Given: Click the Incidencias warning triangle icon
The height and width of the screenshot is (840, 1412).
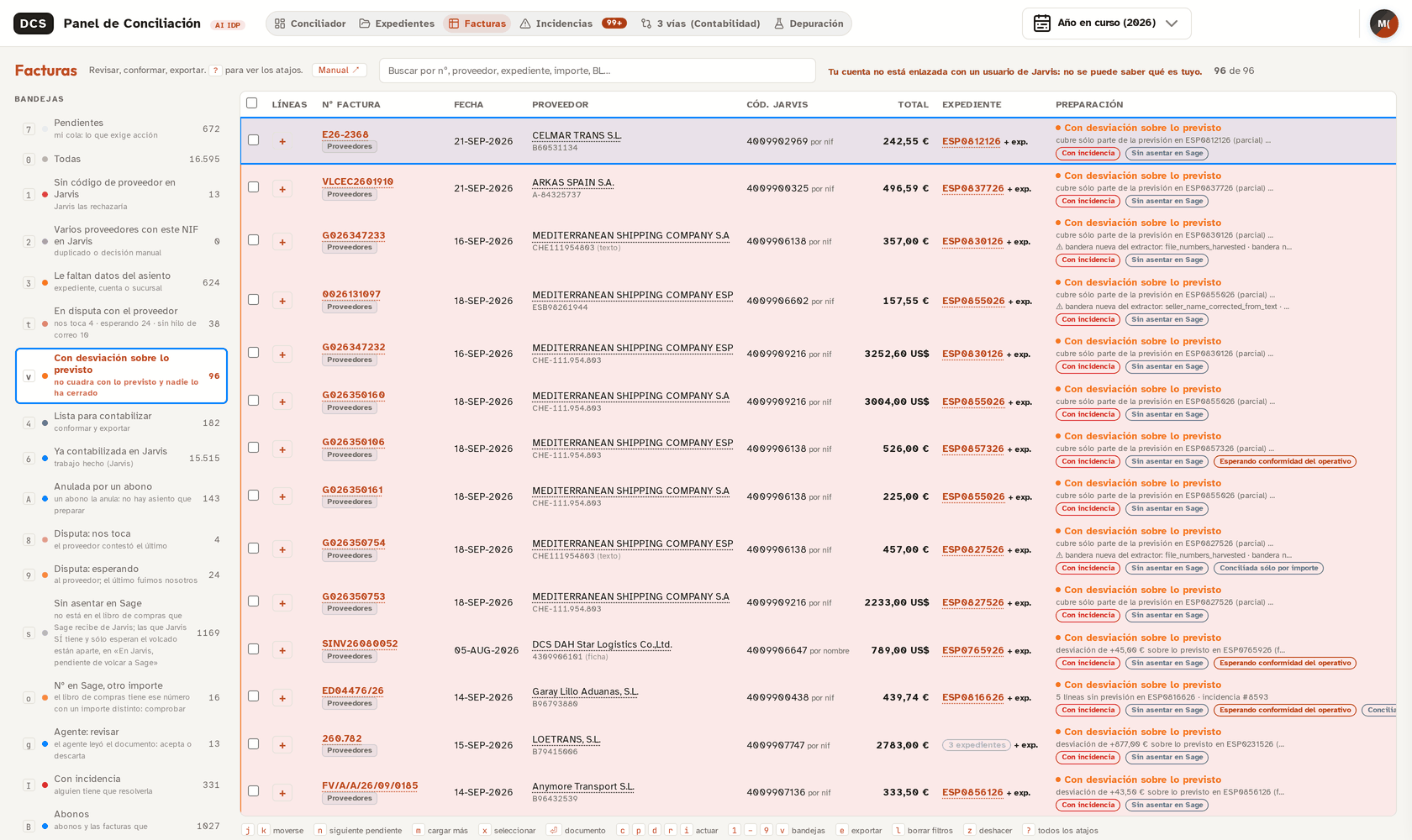Looking at the screenshot, I should point(525,24).
